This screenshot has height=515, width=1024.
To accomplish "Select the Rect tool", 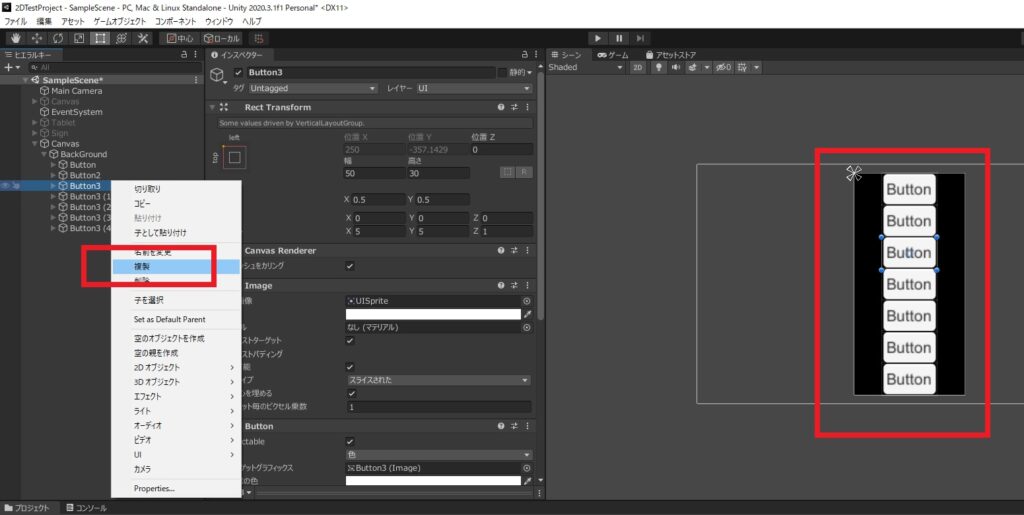I will click(100, 39).
